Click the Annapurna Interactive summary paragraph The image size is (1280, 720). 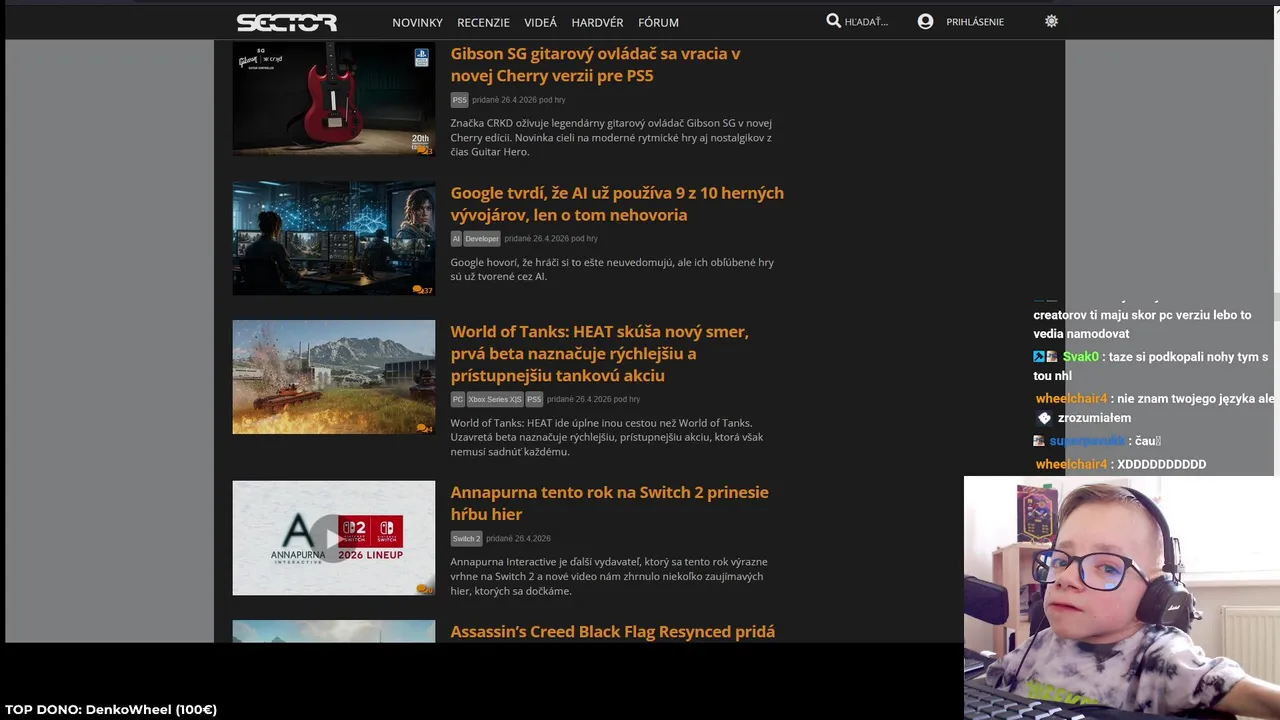(609, 576)
